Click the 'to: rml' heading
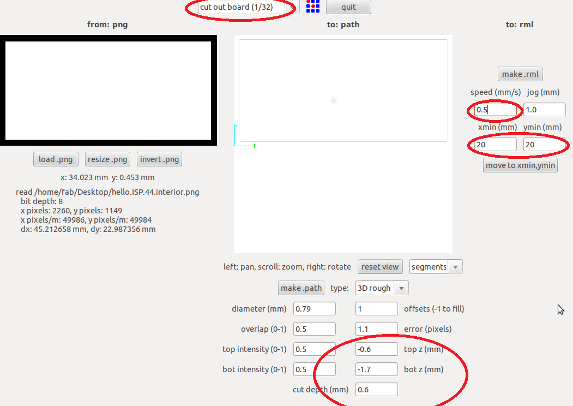This screenshot has height=406, width=573. (520, 24)
